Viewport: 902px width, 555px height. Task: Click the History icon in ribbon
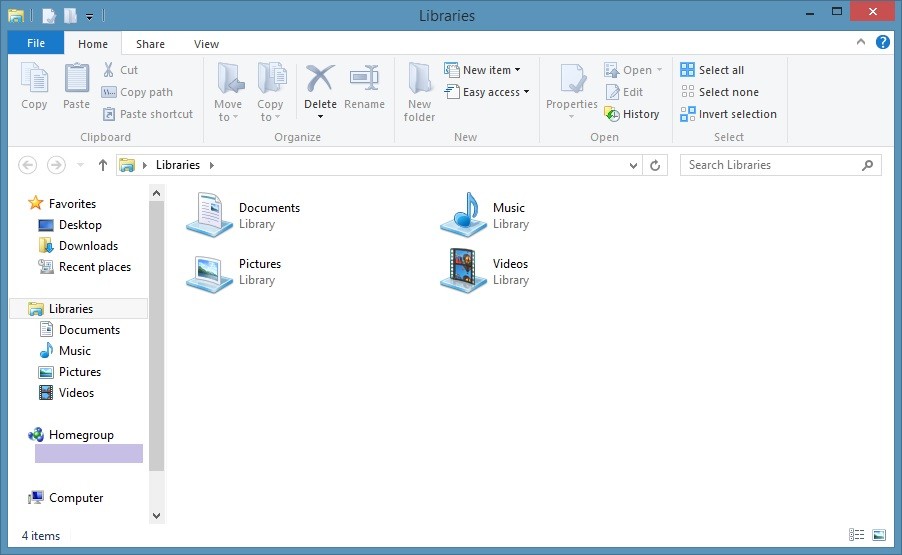click(x=613, y=114)
